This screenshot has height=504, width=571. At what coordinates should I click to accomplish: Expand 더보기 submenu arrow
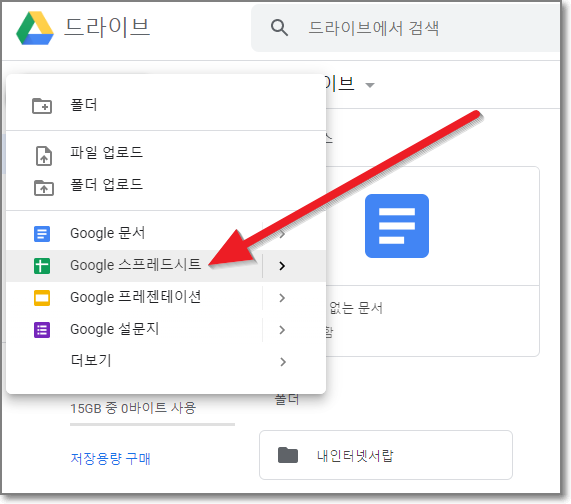(x=283, y=362)
